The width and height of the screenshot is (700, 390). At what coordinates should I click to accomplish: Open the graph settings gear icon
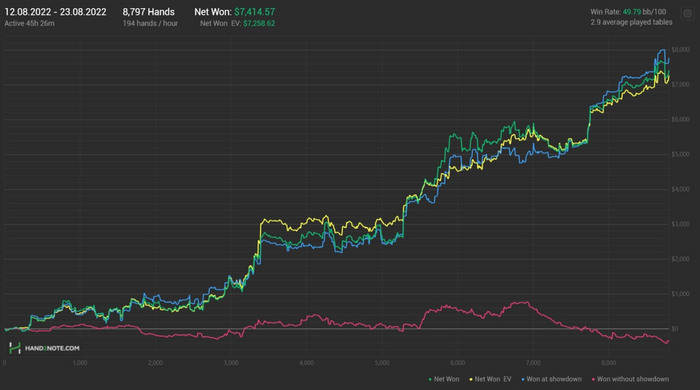[688, 13]
